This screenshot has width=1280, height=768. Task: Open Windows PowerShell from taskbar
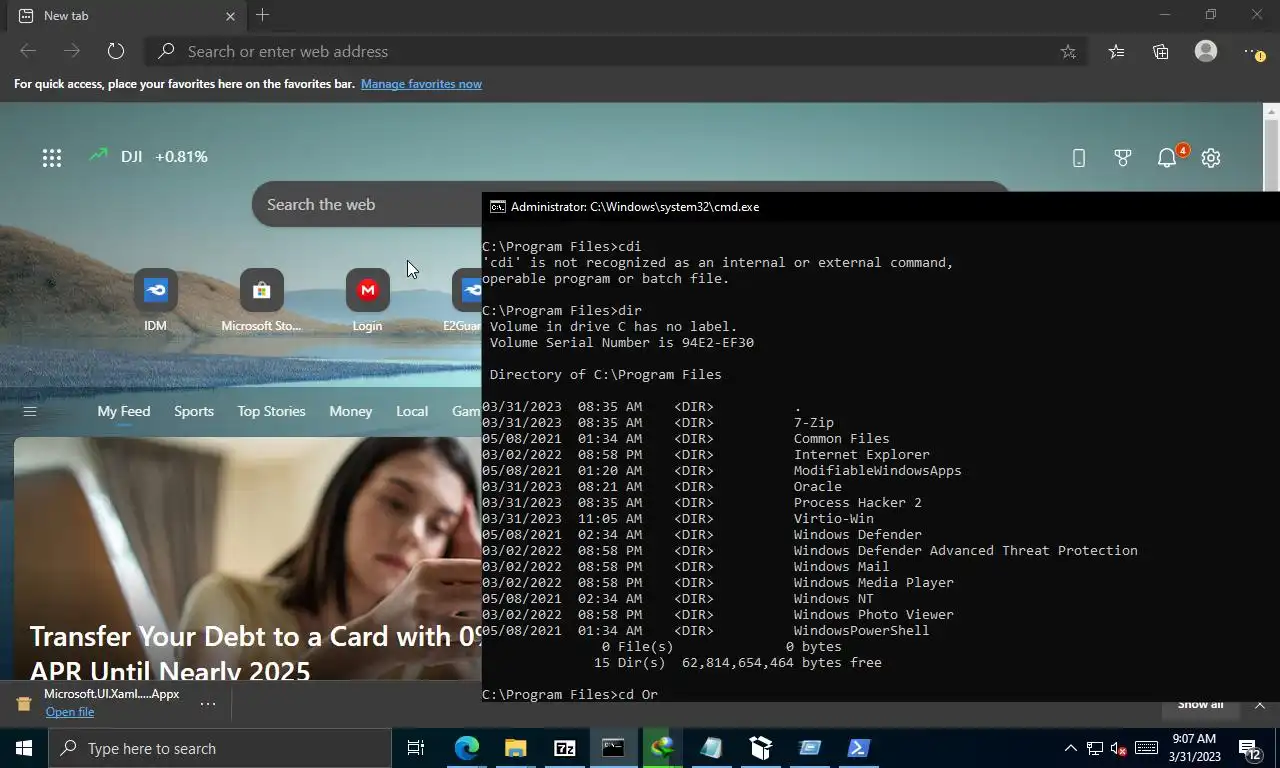tap(859, 748)
